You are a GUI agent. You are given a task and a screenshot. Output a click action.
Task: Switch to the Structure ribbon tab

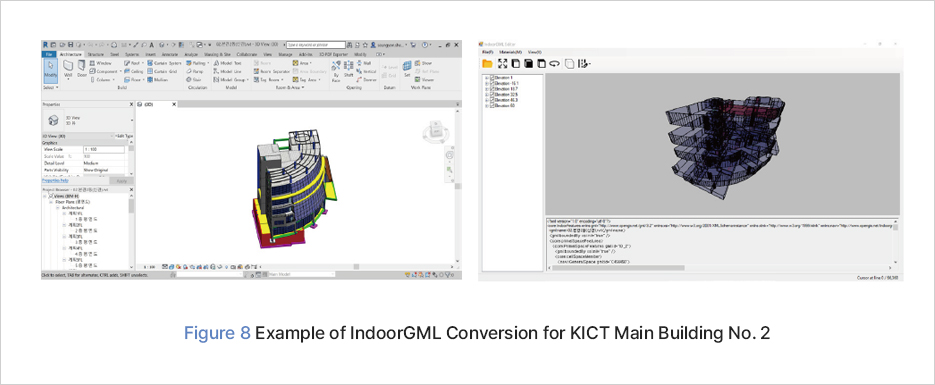pyautogui.click(x=95, y=54)
